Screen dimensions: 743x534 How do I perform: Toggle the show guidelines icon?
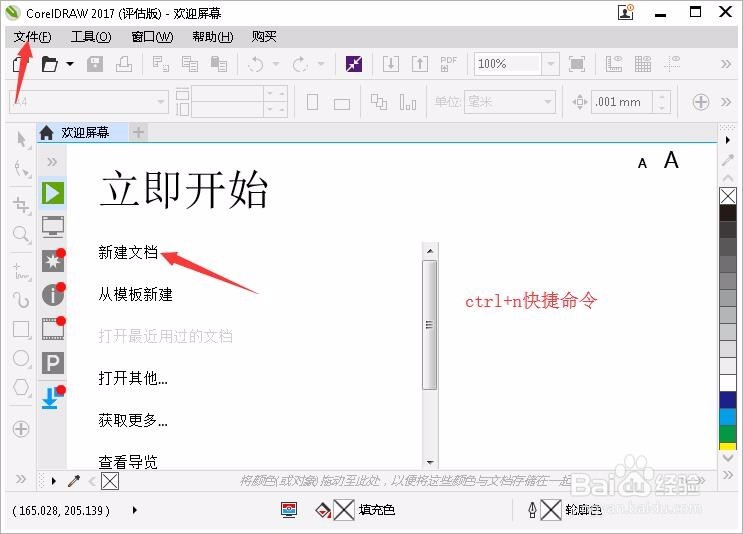click(672, 63)
